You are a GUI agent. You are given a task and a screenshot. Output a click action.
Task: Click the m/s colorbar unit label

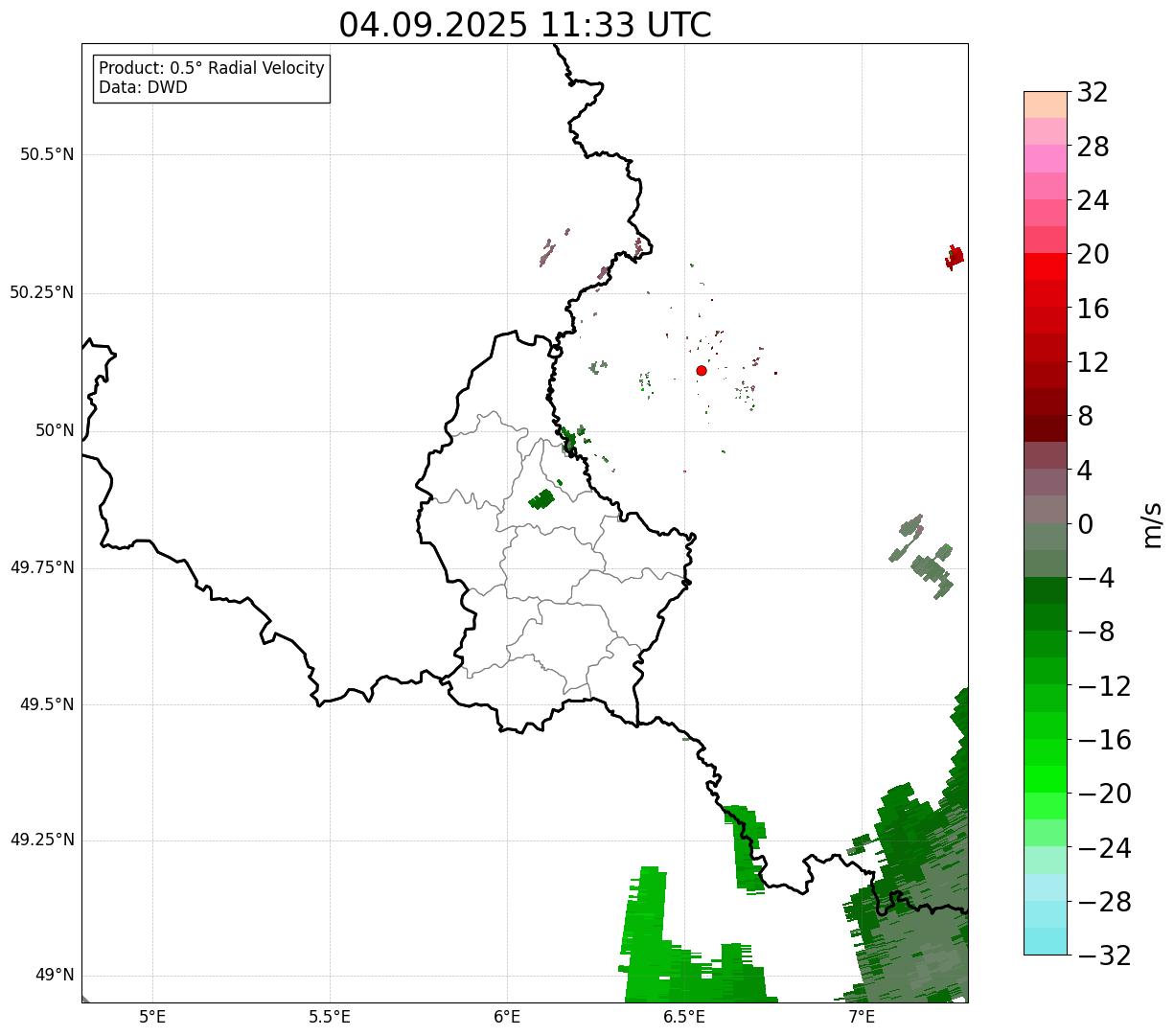tap(1151, 523)
